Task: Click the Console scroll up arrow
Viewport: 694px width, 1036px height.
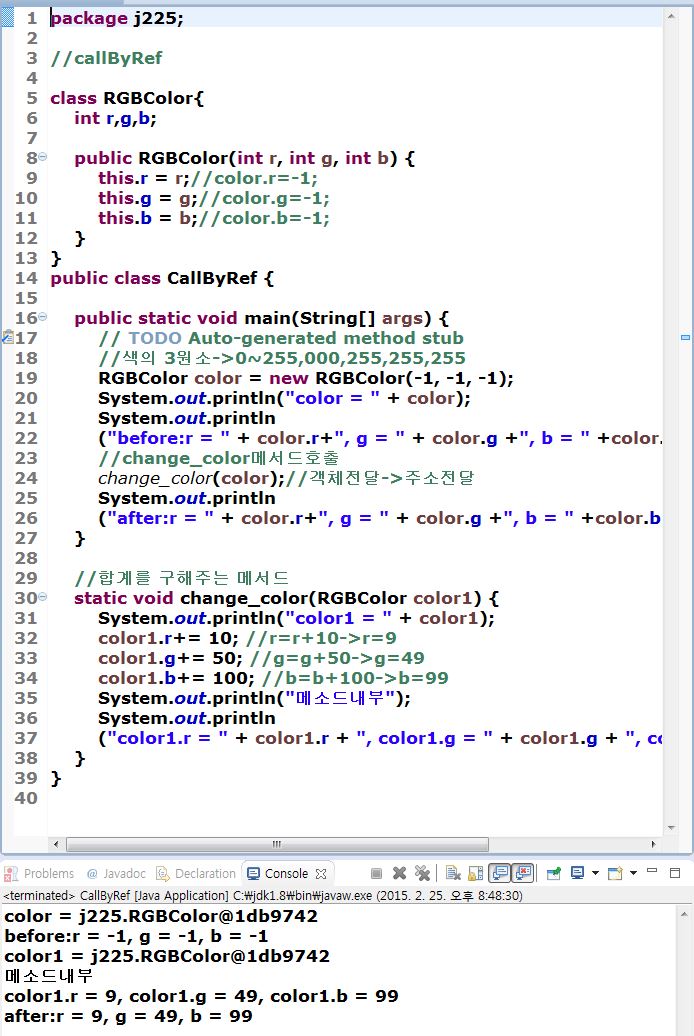Action: pyautogui.click(x=683, y=914)
